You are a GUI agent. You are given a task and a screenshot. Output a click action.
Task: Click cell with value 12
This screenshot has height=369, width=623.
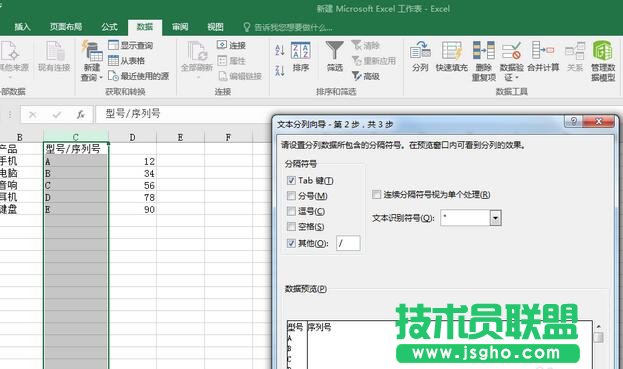[x=132, y=161]
